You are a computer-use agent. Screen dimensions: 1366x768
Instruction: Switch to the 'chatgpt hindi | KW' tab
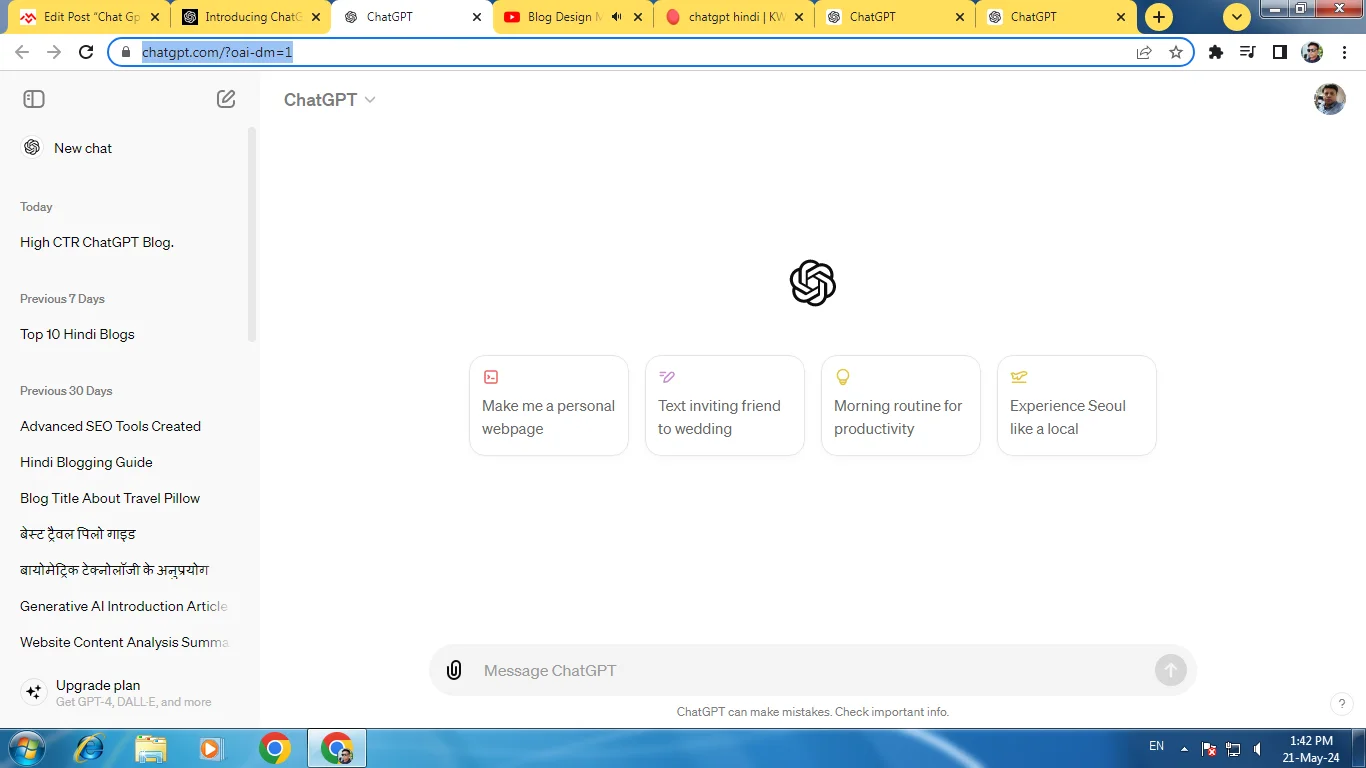click(x=733, y=17)
